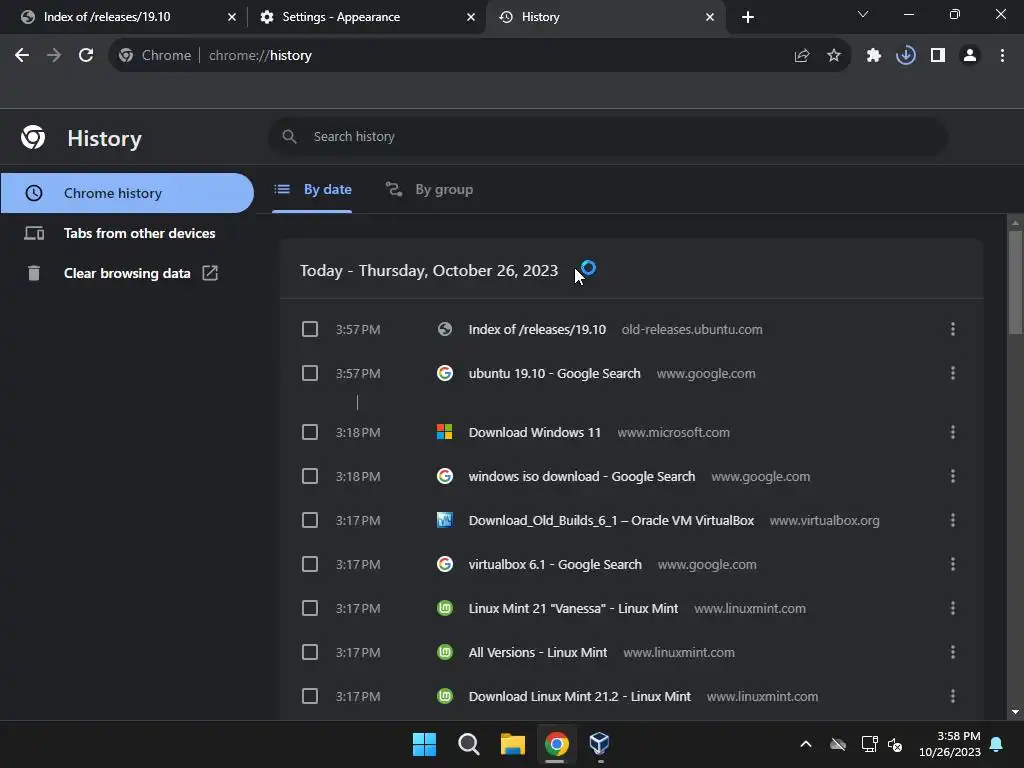Show hidden system tray icons

pyautogui.click(x=806, y=744)
